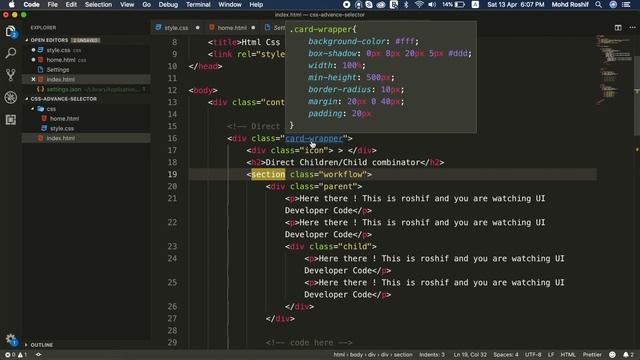Close index.html in Open Editors list
The image size is (640, 360).
tap(33, 79)
